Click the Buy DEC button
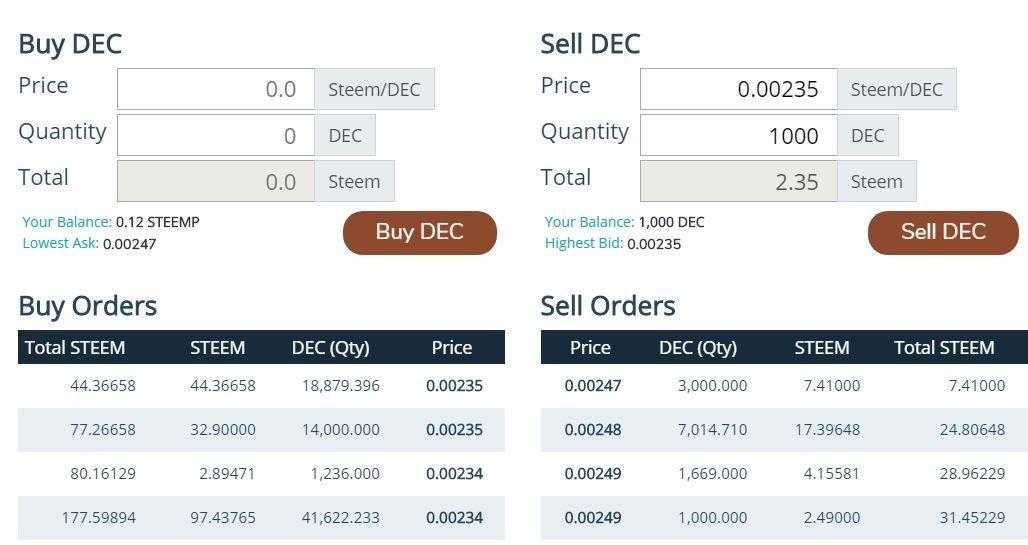The height and width of the screenshot is (545, 1028). pos(420,232)
